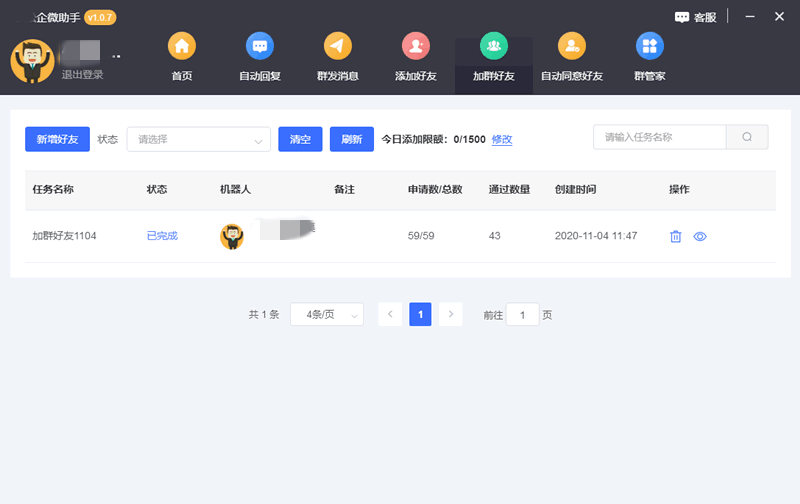Delete task 加群好友1104 with trash icon

[676, 236]
